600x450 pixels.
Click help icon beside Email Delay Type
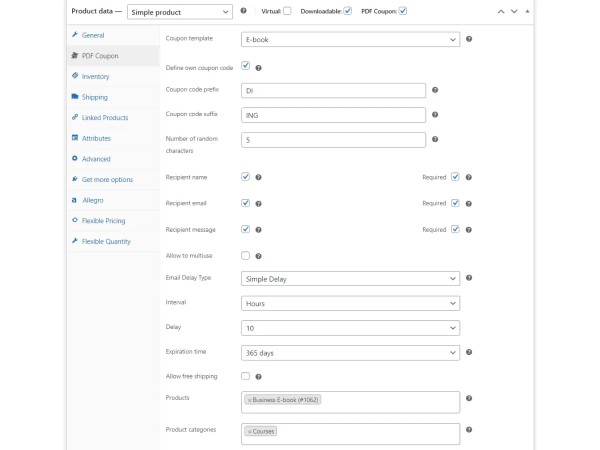pyautogui.click(x=469, y=278)
